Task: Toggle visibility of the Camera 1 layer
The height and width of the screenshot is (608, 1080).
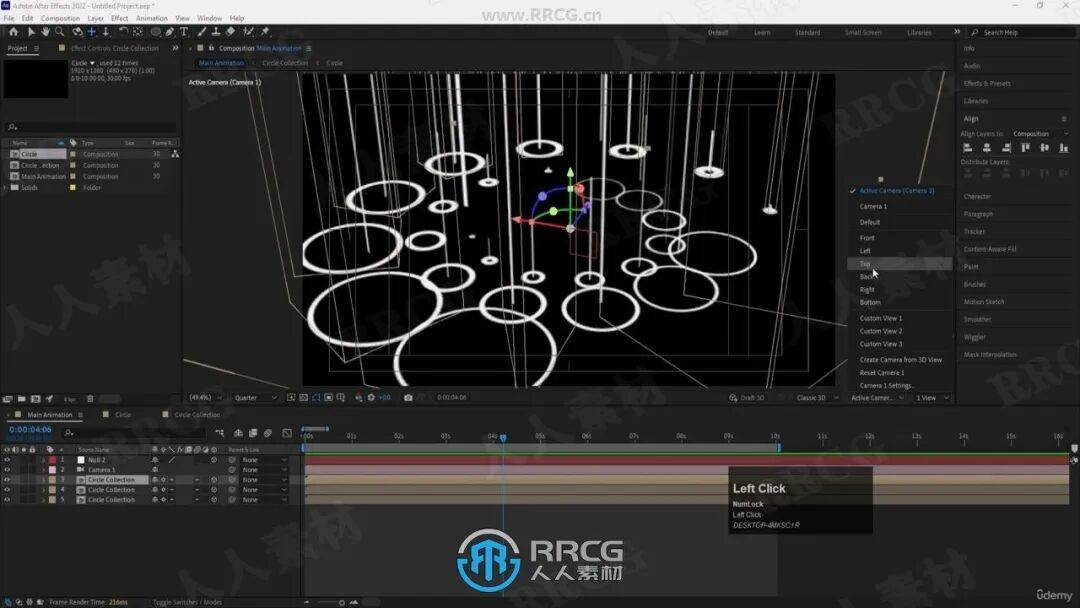Action: point(7,470)
